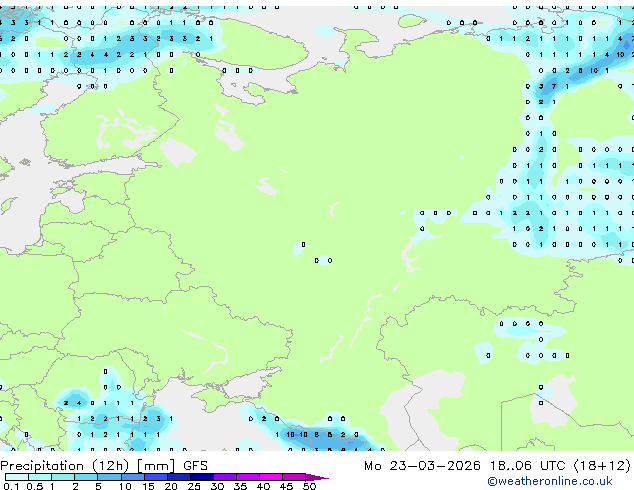The width and height of the screenshot is (634, 490).
Task: Click the legend label '40'
Action: click(263, 486)
